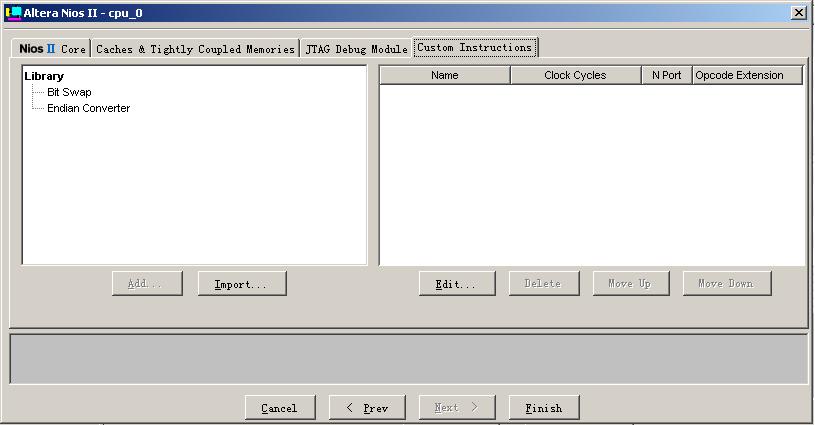This screenshot has width=815, height=425.
Task: Click the N Port column header
Action: 666,75
